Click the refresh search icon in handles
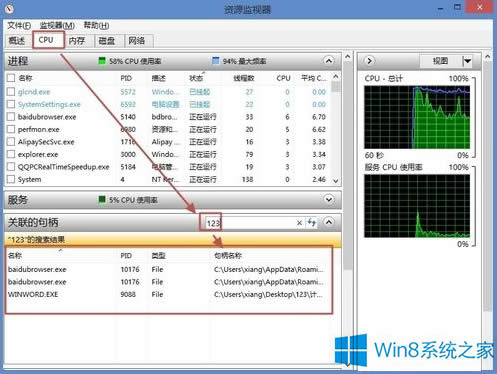The height and width of the screenshot is (374, 497). pyautogui.click(x=312, y=222)
